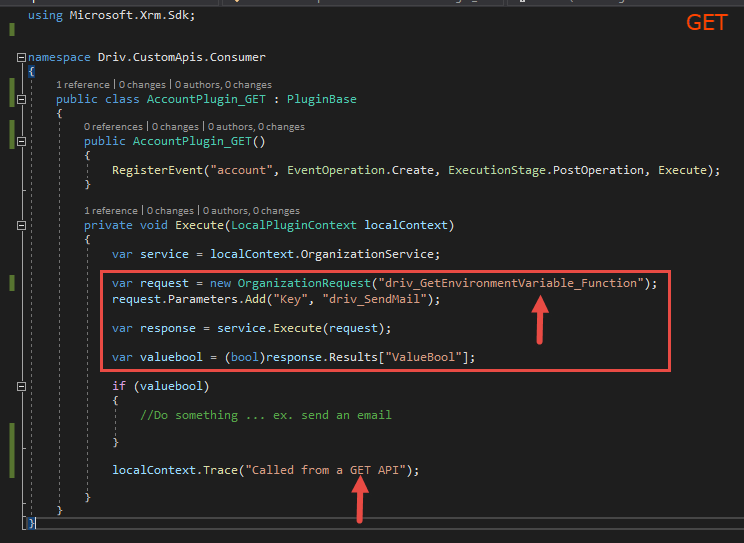Click "Called from a GET API" string
This screenshot has height=543, width=744.
[328, 470]
